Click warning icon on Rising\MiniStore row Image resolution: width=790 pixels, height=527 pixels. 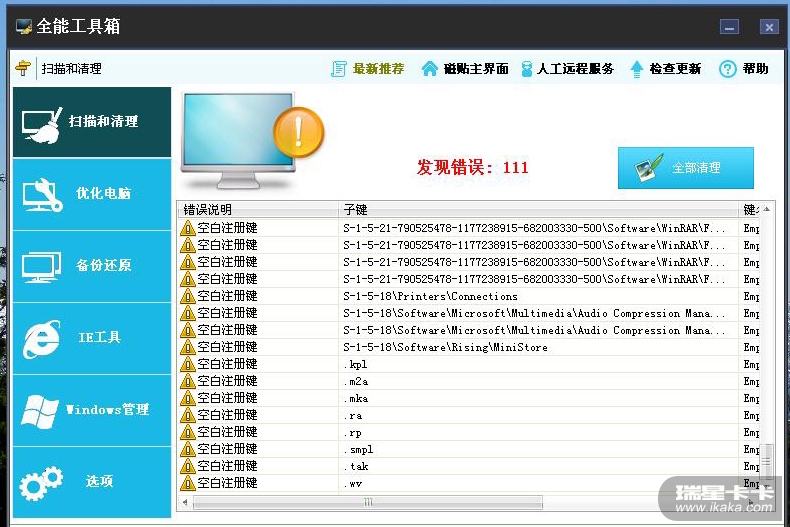pos(187,347)
